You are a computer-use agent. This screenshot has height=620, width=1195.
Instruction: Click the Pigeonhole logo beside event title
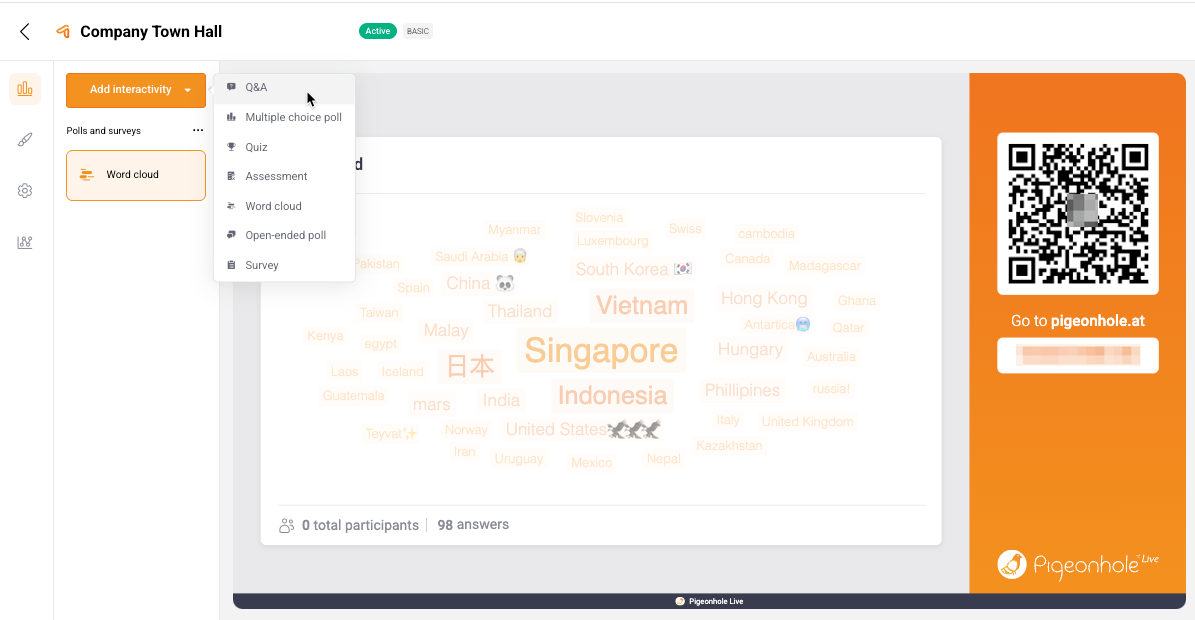pos(64,32)
